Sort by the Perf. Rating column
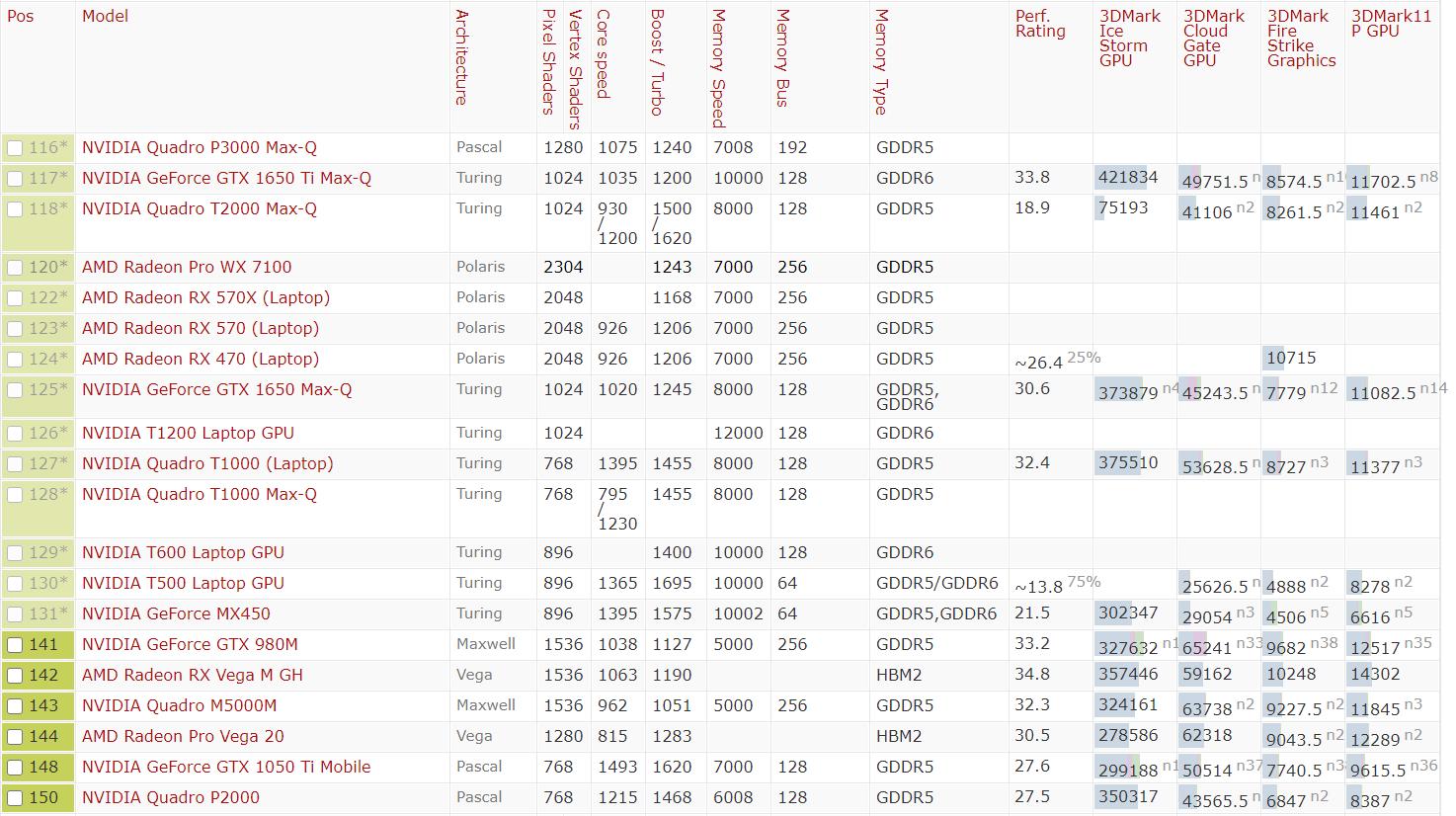The width and height of the screenshot is (1456, 816). [1040, 24]
